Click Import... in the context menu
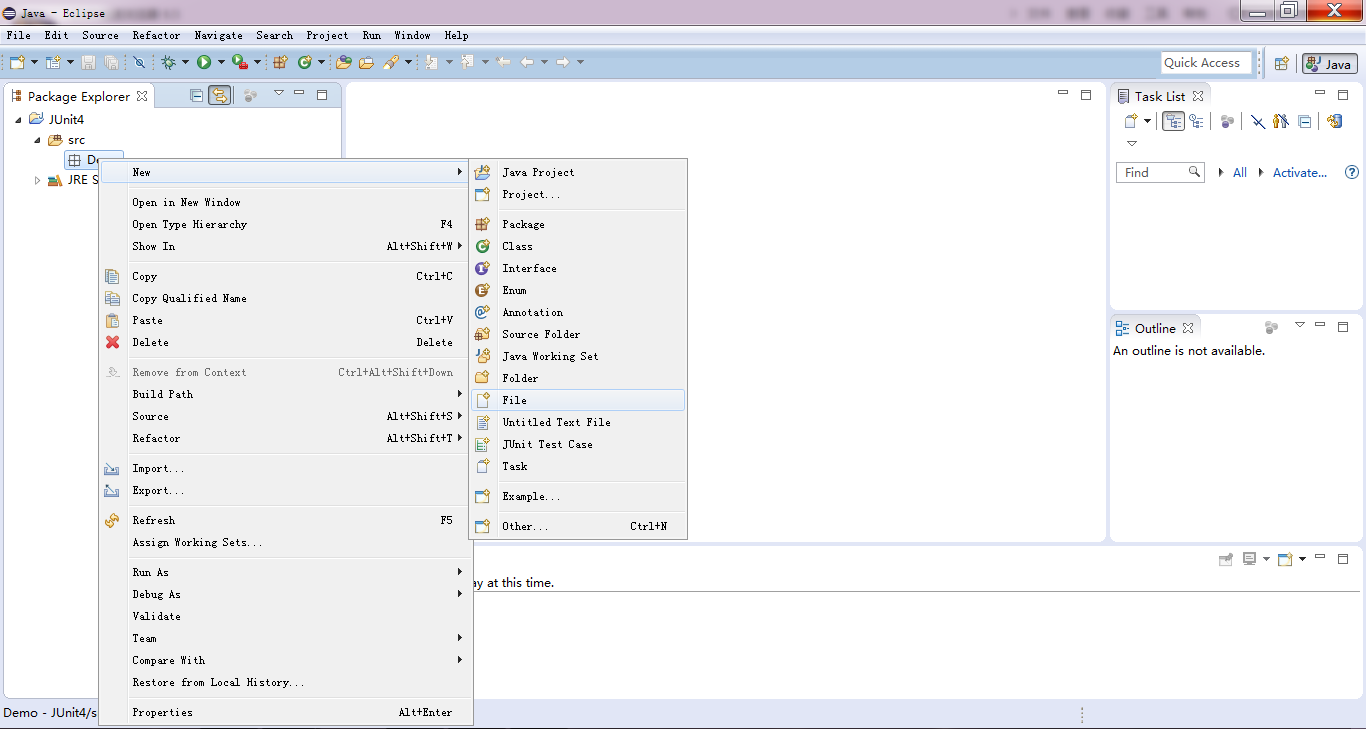The image size is (1366, 729). (x=286, y=468)
